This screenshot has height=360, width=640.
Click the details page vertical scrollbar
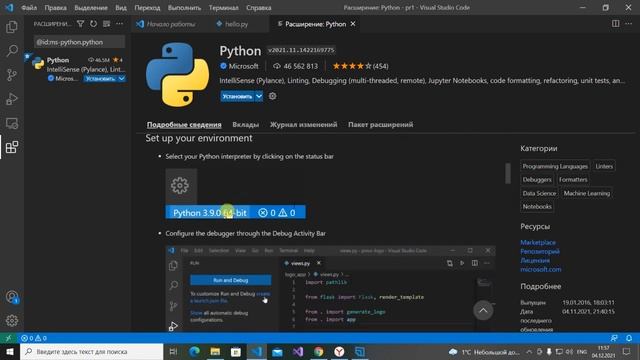[508, 173]
